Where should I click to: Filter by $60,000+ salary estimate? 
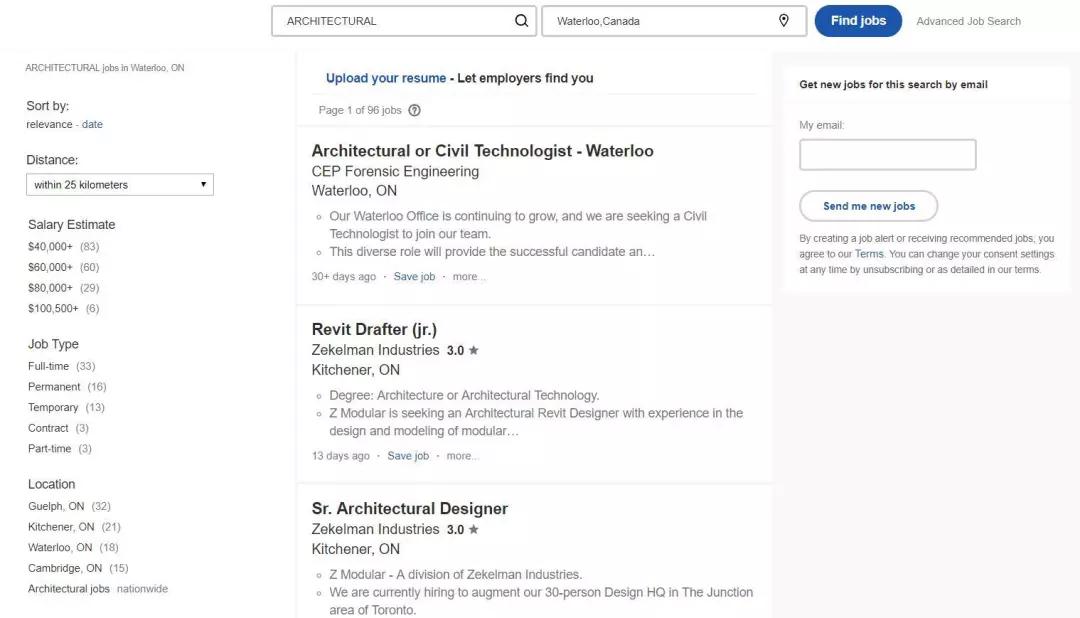[x=50, y=267]
